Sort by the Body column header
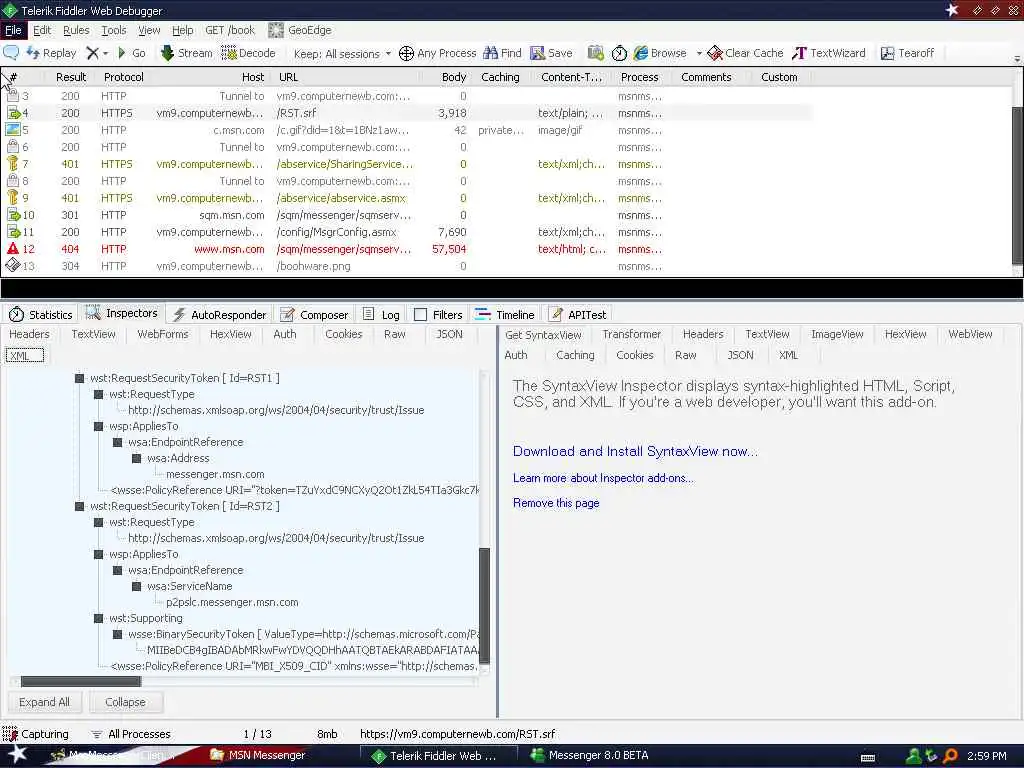 (453, 77)
